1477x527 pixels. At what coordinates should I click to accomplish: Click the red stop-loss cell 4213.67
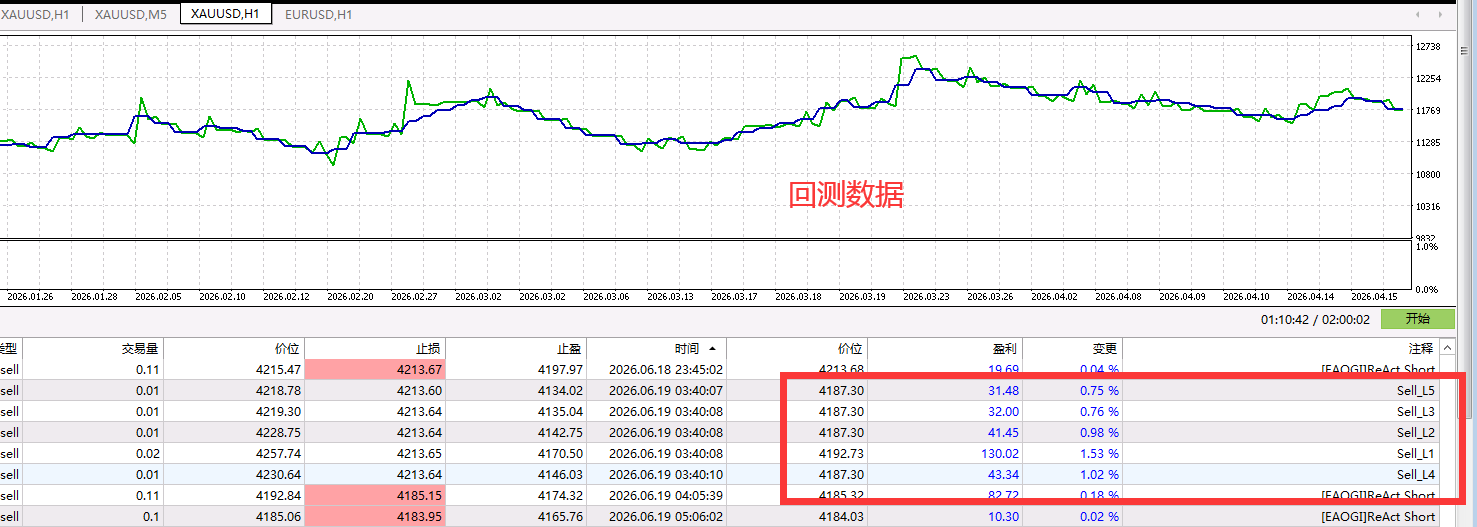point(375,369)
